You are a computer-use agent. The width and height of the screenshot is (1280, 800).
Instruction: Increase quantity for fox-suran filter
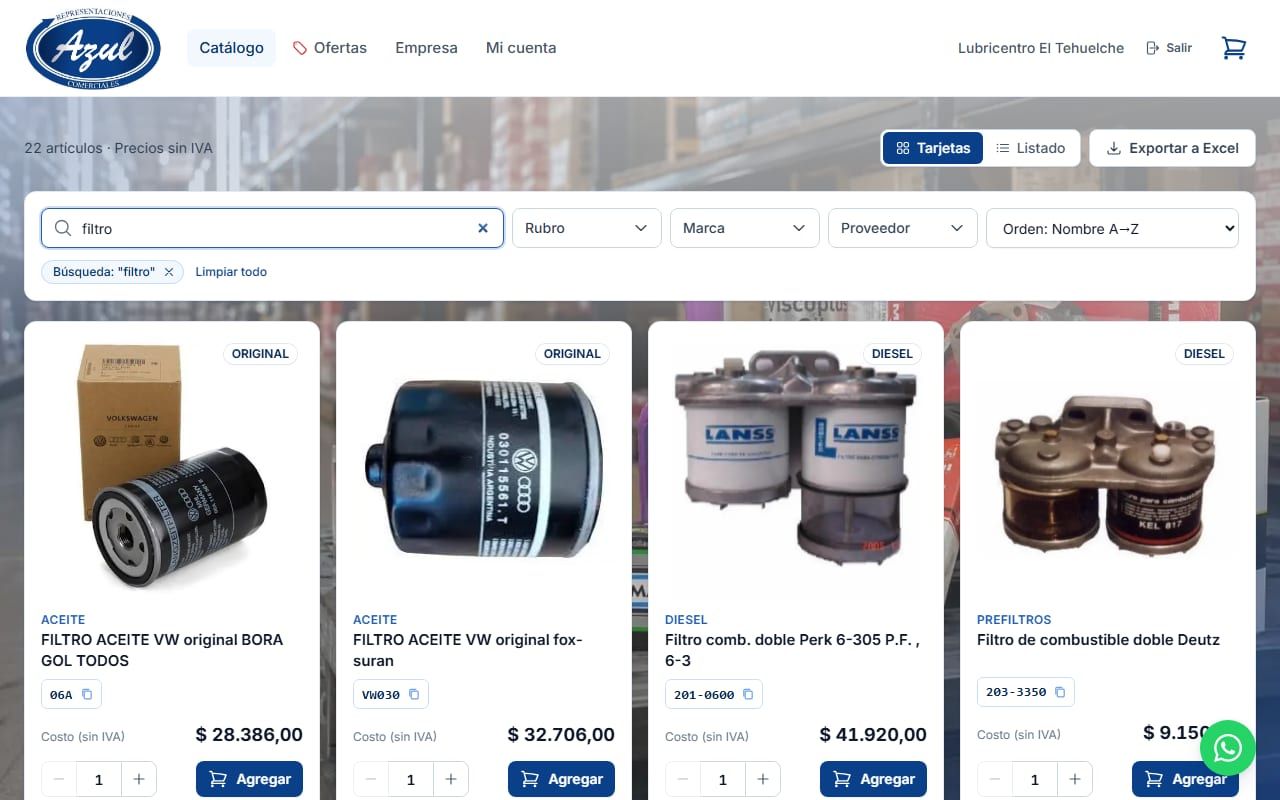coord(451,779)
